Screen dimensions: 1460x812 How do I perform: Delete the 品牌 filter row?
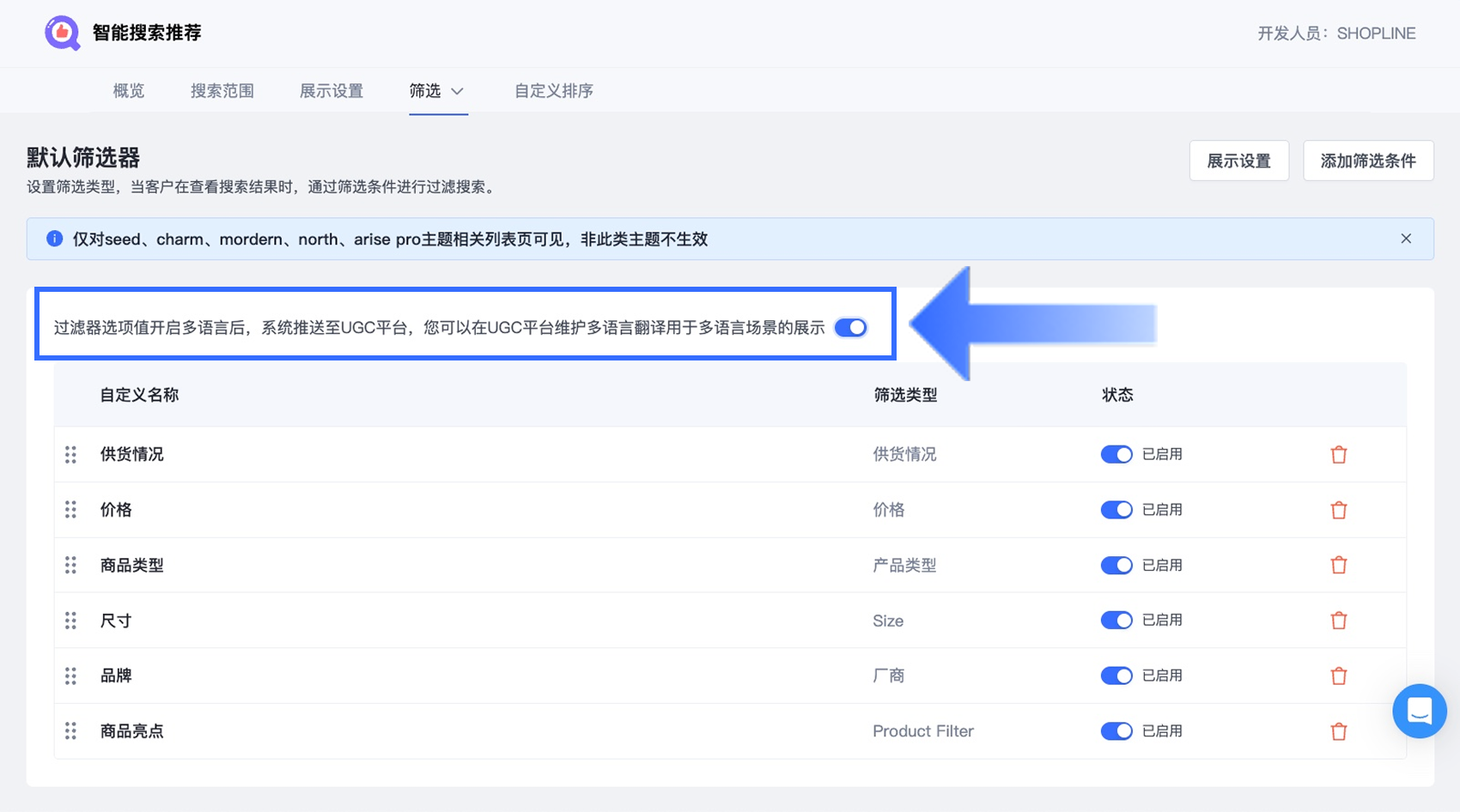click(1338, 676)
